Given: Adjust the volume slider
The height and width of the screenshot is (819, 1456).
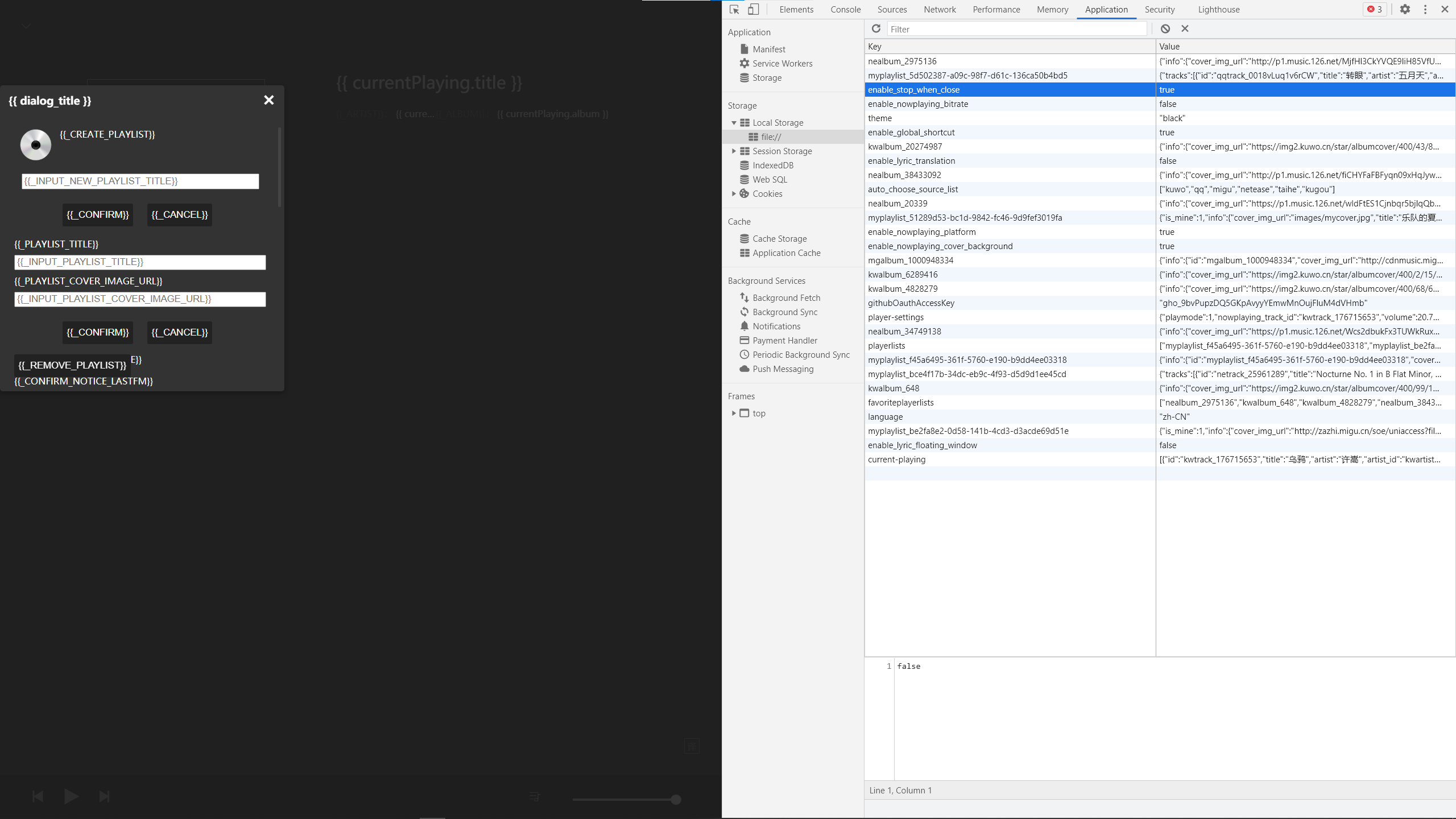Looking at the screenshot, I should pos(626,799).
